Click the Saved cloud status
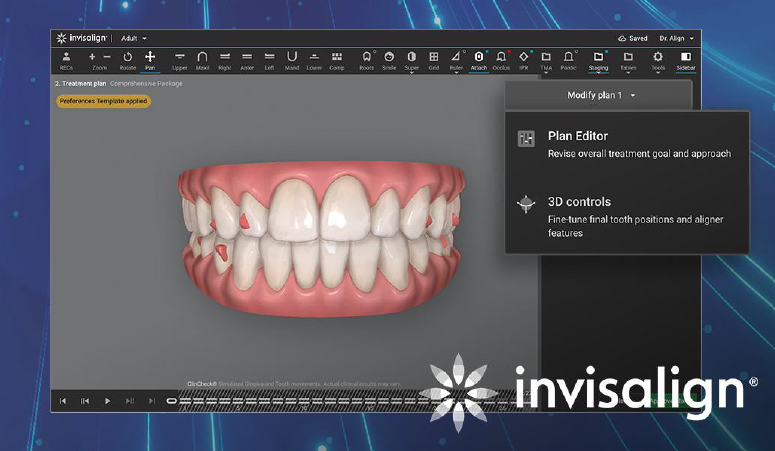The image size is (775, 451). point(633,38)
